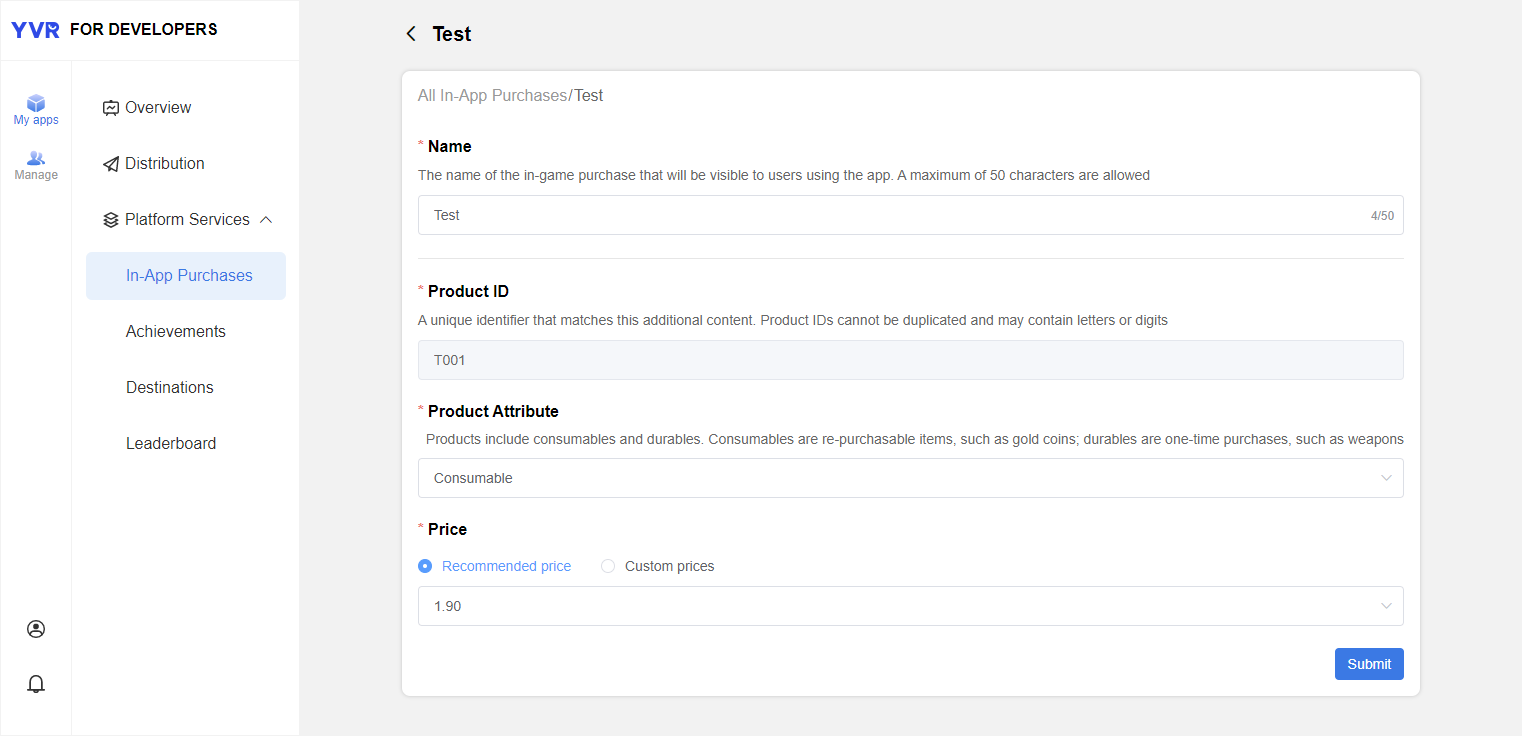The width and height of the screenshot is (1522, 736).
Task: Click the Overview chart icon
Action: 111,108
